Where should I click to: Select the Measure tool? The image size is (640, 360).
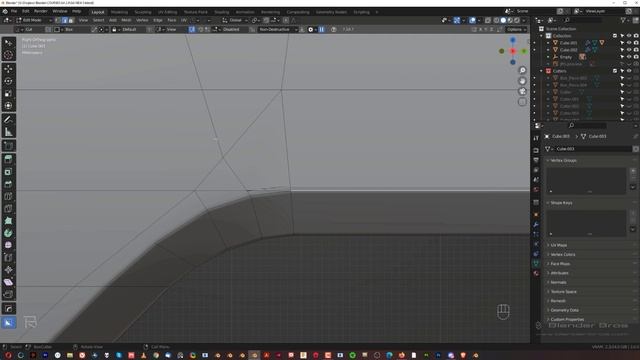(x=8, y=132)
